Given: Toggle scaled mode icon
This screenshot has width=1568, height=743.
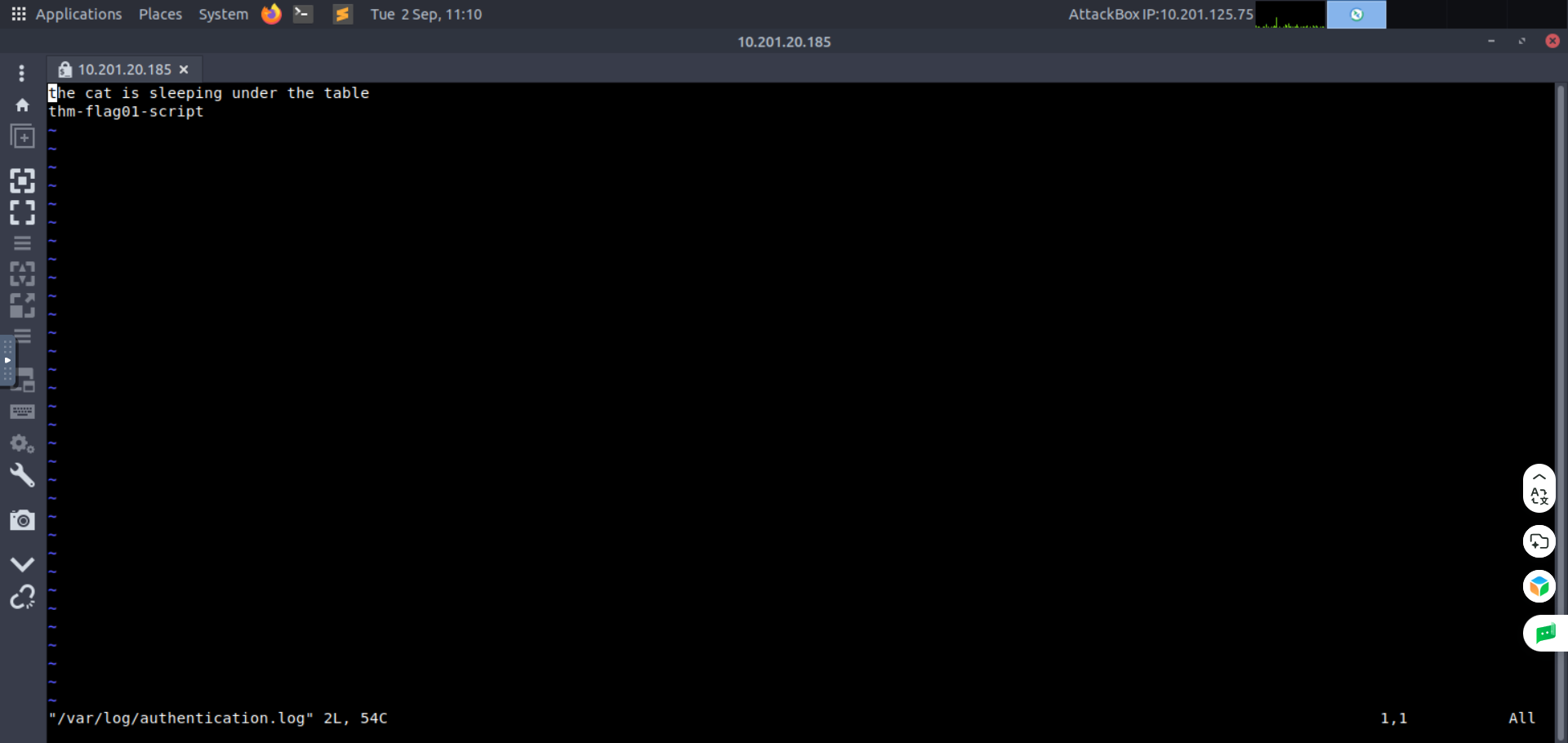Looking at the screenshot, I should [x=22, y=305].
